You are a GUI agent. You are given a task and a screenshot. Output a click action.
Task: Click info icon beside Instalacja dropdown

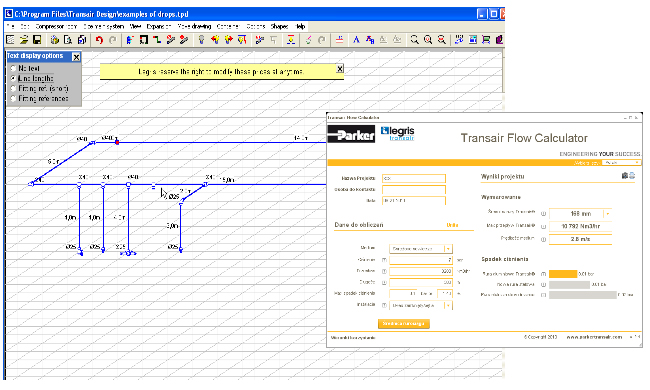[x=384, y=305]
